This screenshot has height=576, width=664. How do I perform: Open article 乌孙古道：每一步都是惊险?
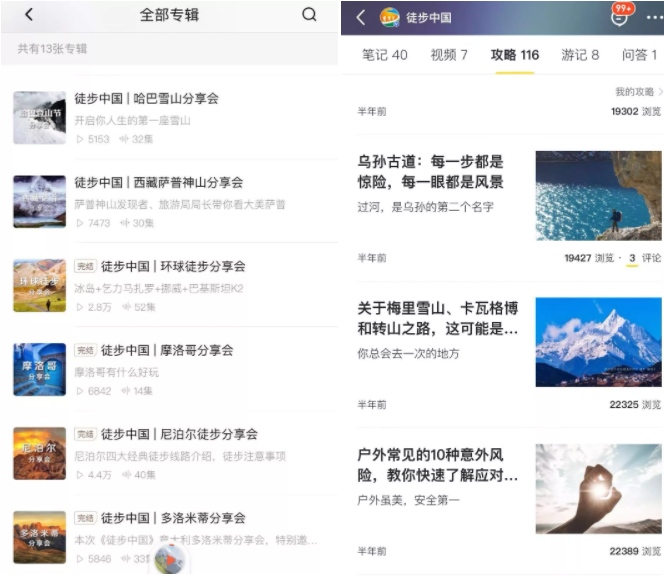[431, 172]
